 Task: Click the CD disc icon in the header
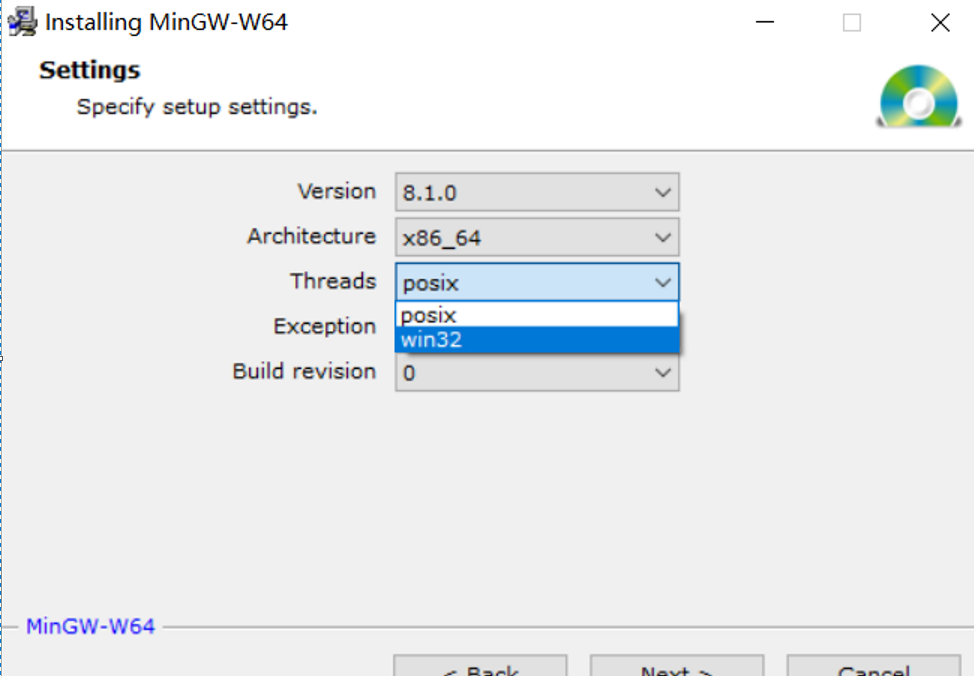coord(918,97)
